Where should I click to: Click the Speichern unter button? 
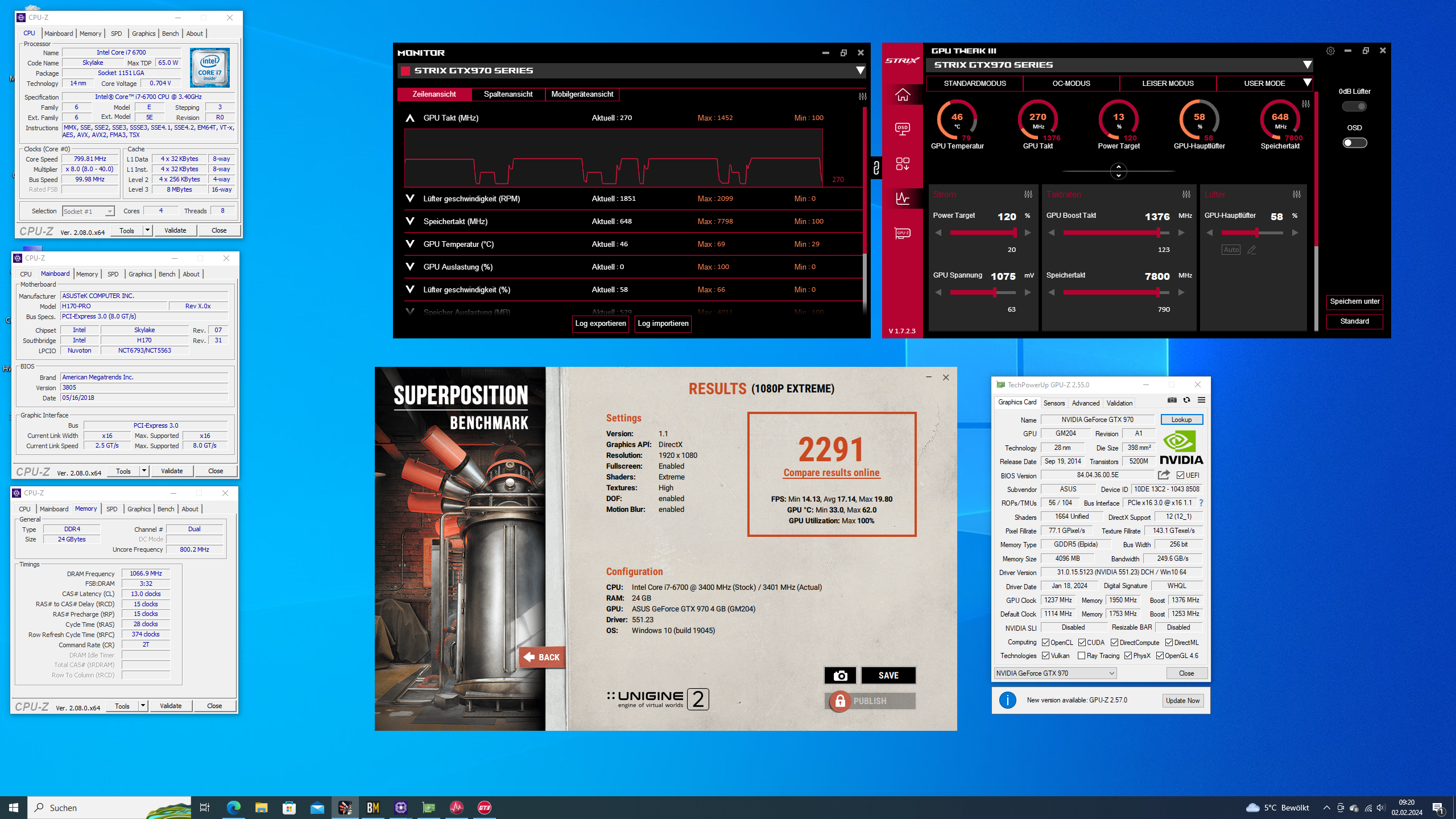pos(1354,301)
